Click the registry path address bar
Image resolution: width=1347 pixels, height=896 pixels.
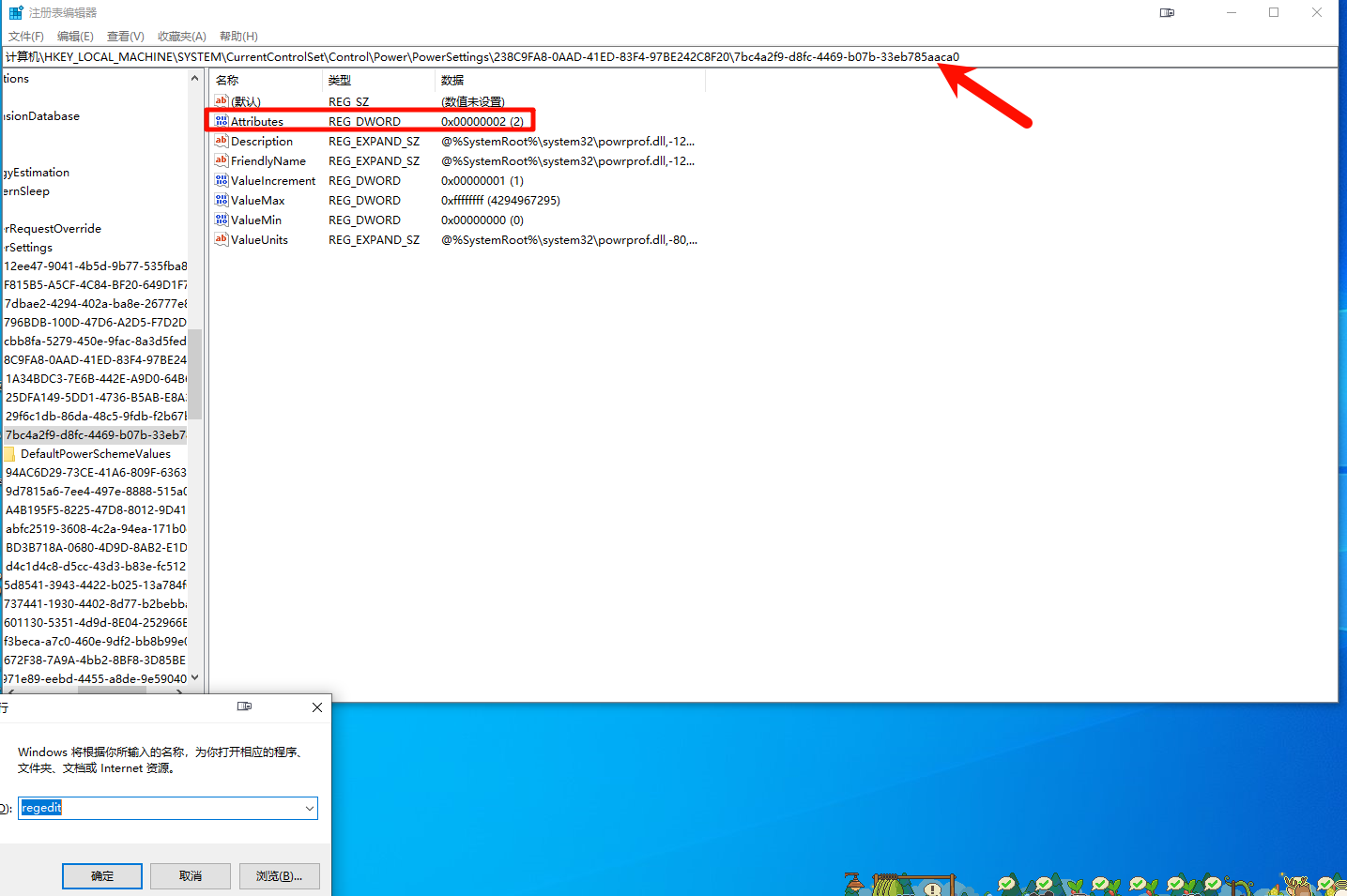pyautogui.click(x=670, y=57)
